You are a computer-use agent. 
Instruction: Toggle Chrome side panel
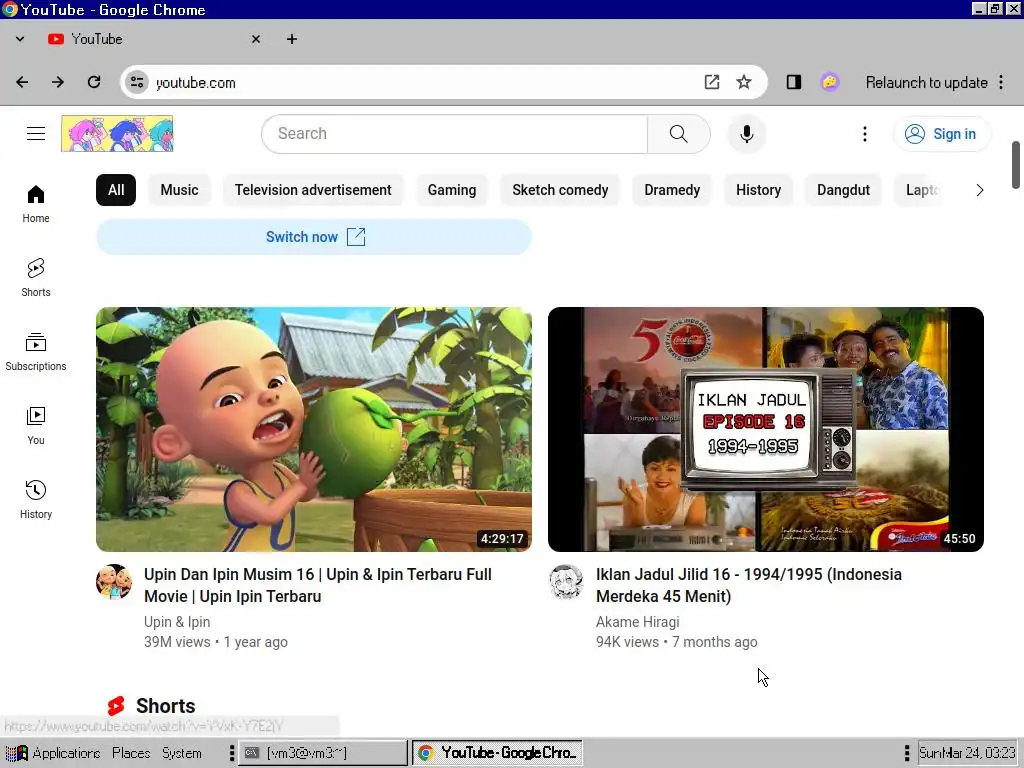(793, 82)
